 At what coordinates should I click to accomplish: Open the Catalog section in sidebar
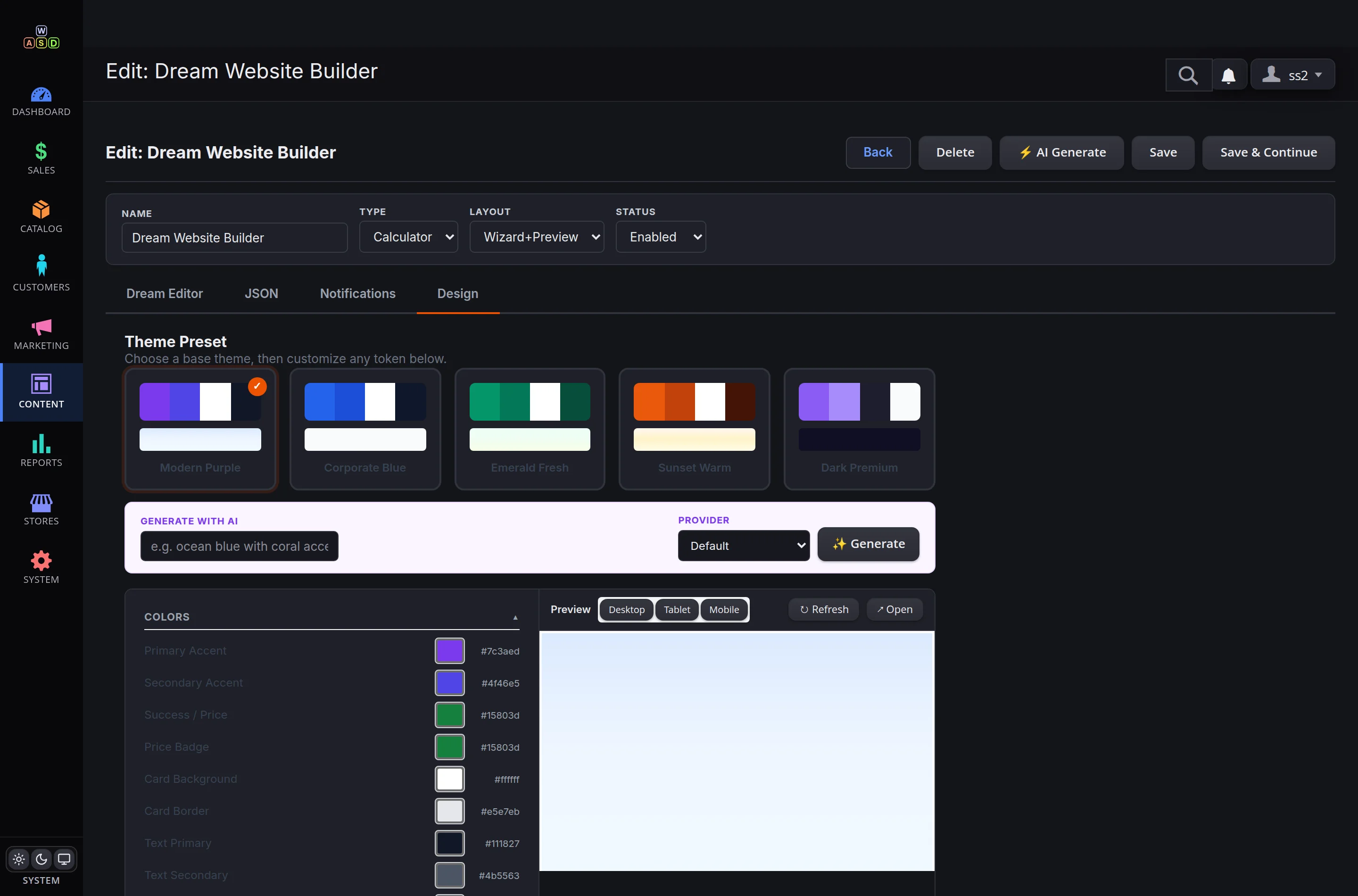[x=41, y=216]
